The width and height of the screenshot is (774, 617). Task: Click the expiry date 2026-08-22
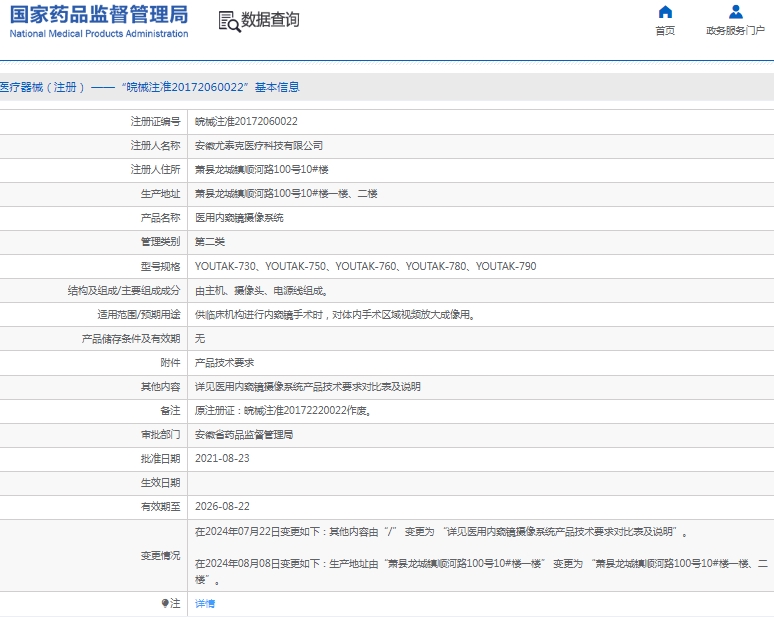222,507
